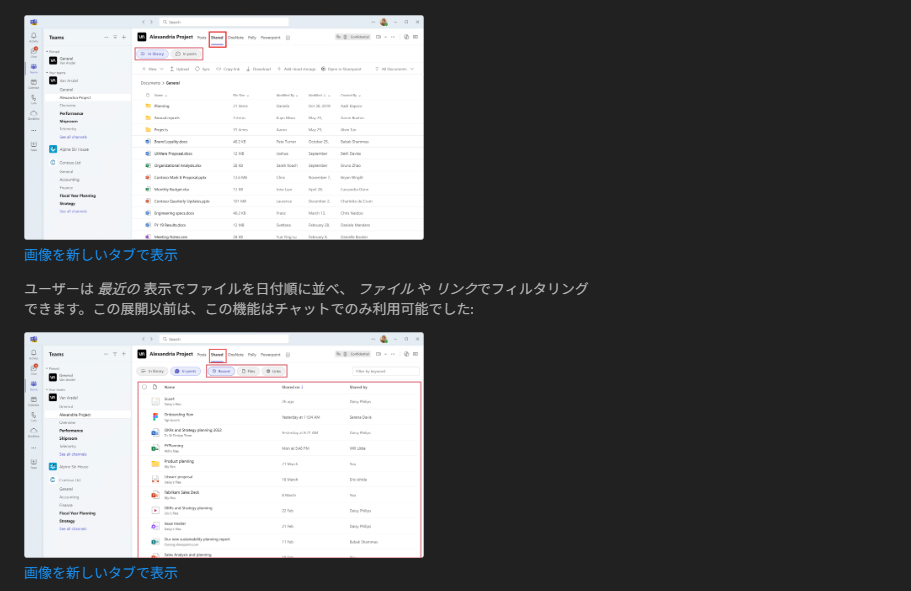Open the Planning folder row
911x591 pixels.
point(162,105)
